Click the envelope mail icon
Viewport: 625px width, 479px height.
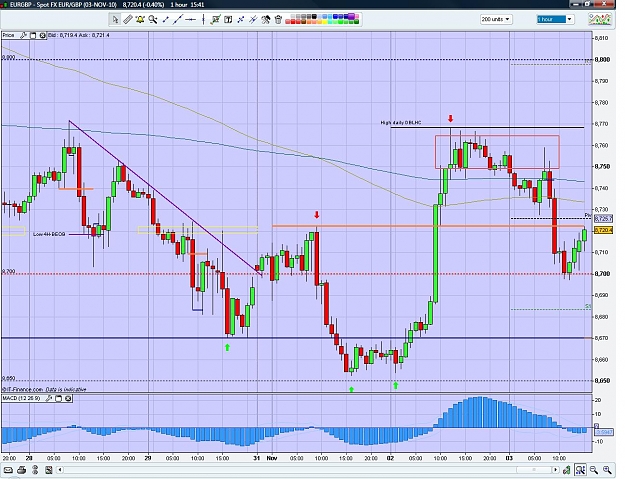(x=8, y=470)
